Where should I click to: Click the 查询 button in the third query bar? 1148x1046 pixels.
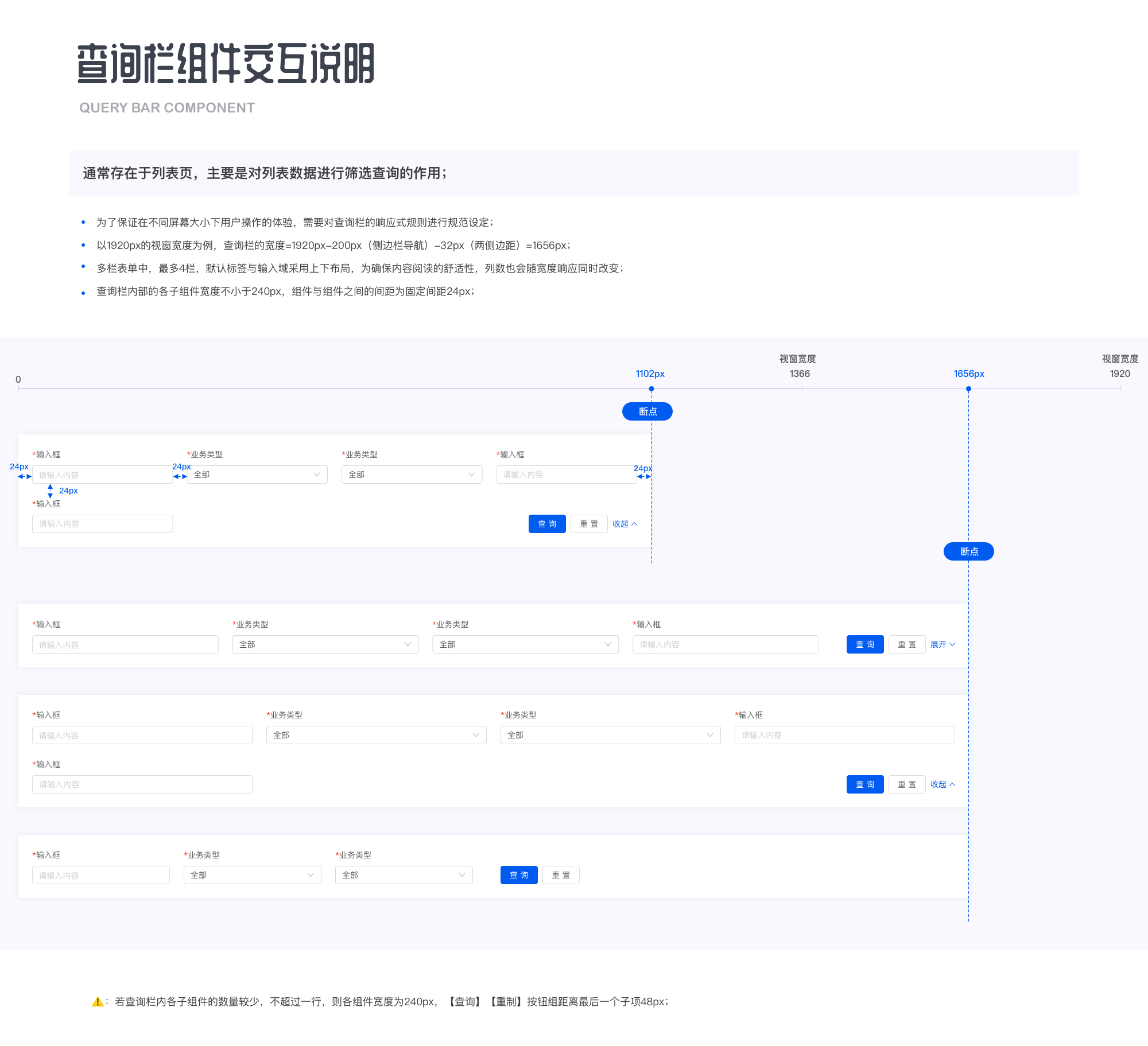click(x=865, y=784)
